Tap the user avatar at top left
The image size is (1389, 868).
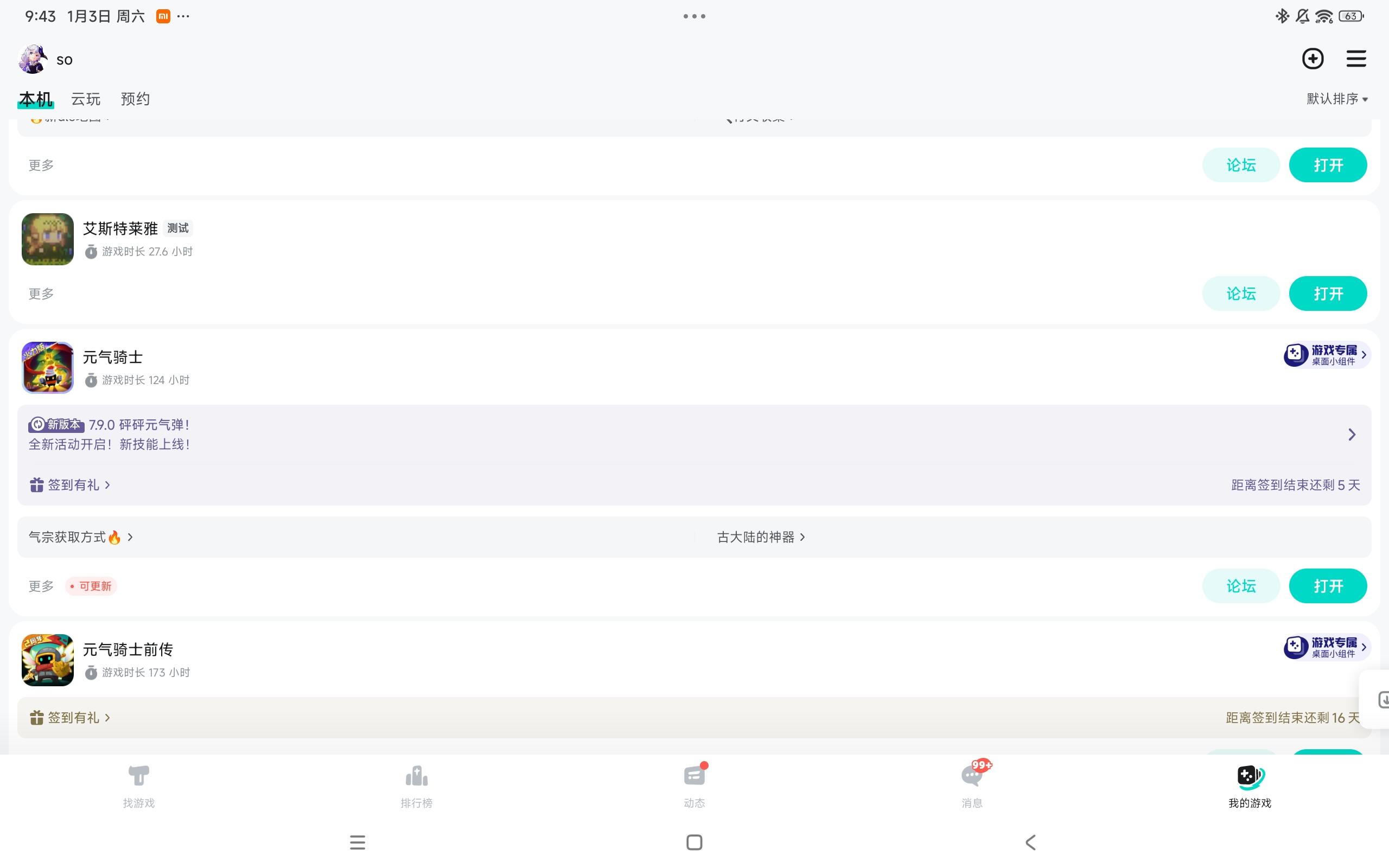coord(33,59)
